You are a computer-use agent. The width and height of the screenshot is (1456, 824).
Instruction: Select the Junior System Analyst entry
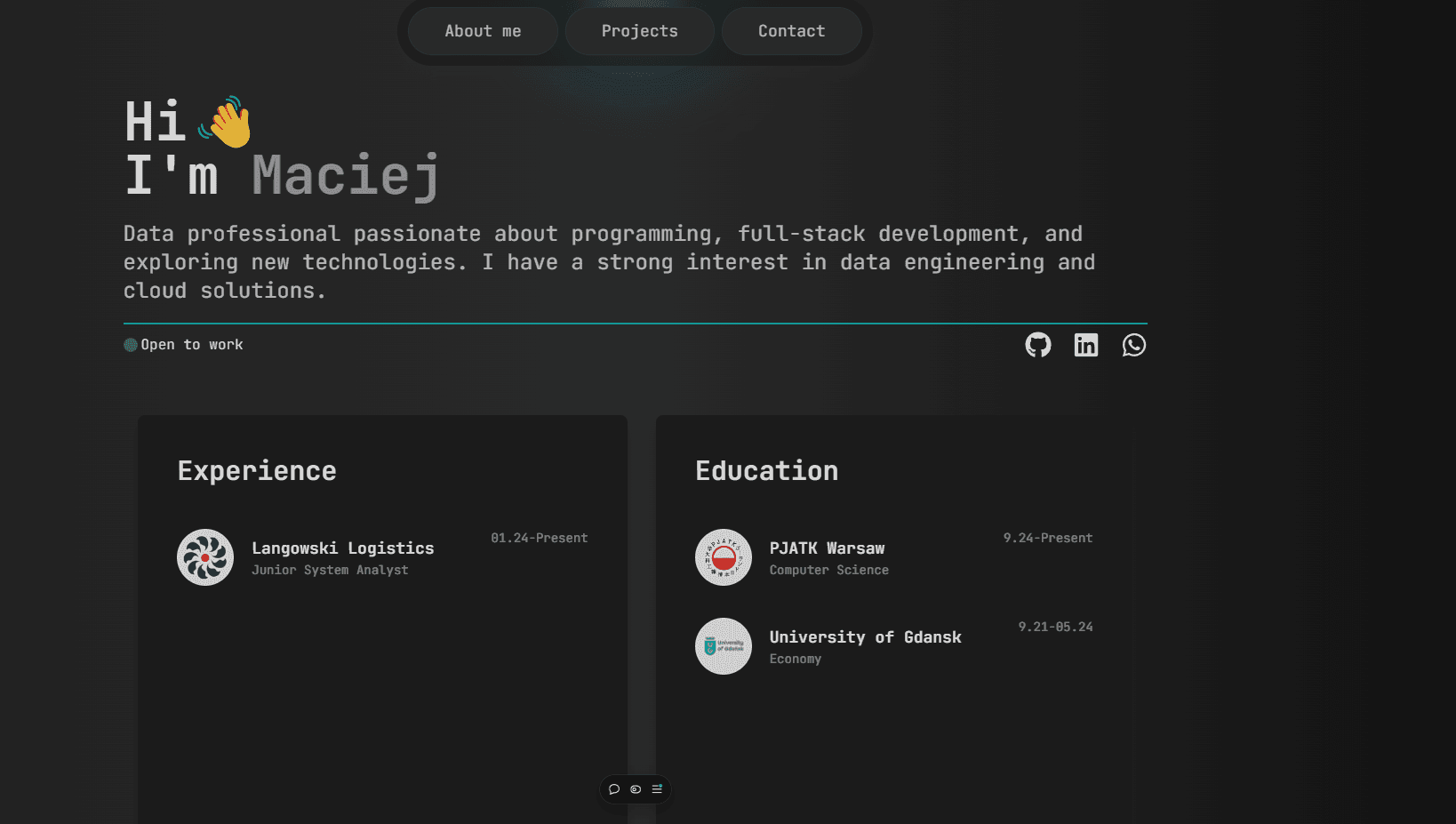330,569
